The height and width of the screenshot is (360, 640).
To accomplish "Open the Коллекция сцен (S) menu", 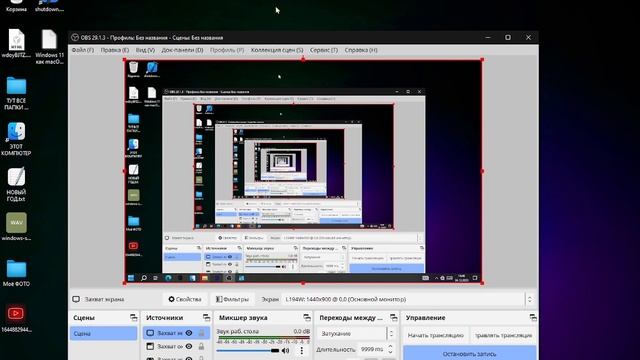I will tap(277, 50).
